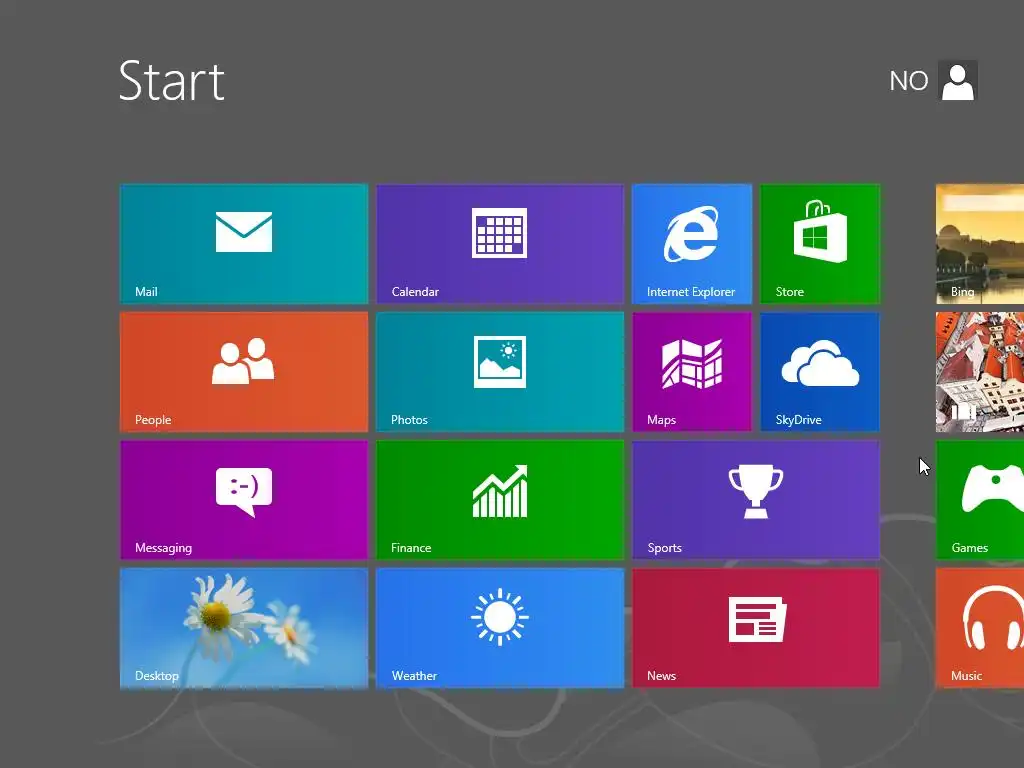Screen dimensions: 1024x768
Task: Open the Maps tile
Action: tap(692, 372)
